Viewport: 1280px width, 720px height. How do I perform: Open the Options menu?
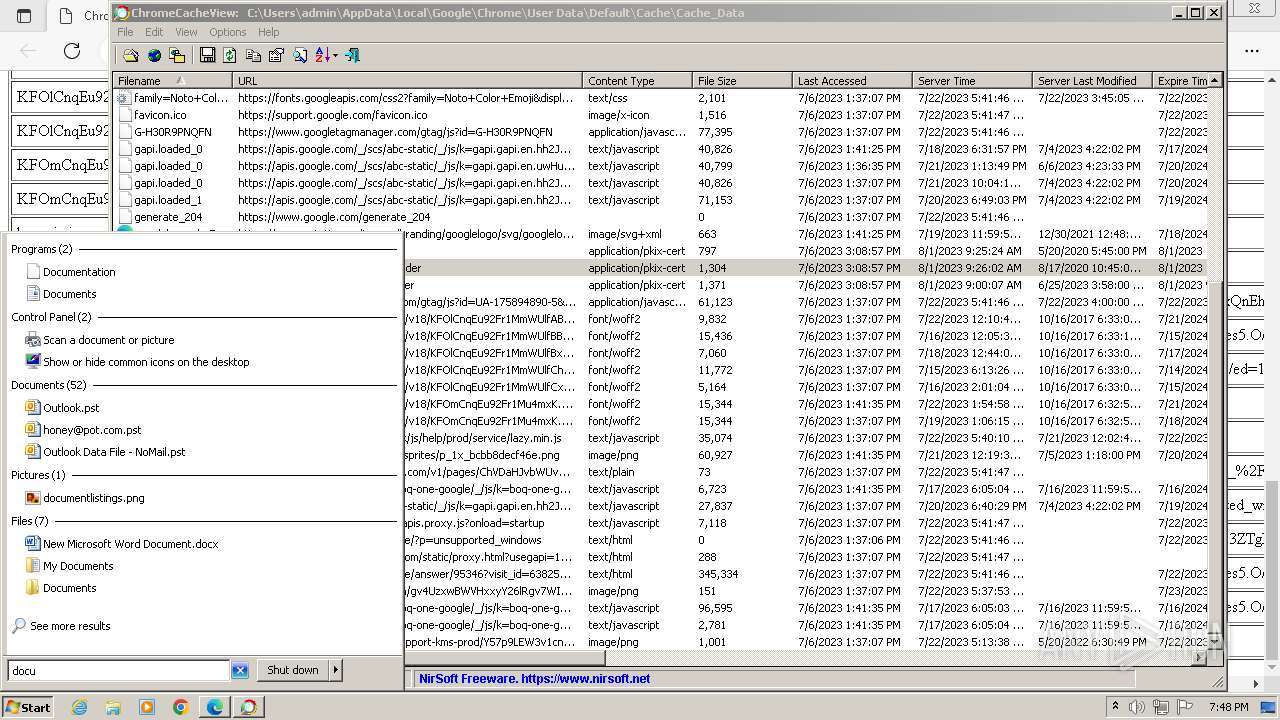(x=228, y=32)
